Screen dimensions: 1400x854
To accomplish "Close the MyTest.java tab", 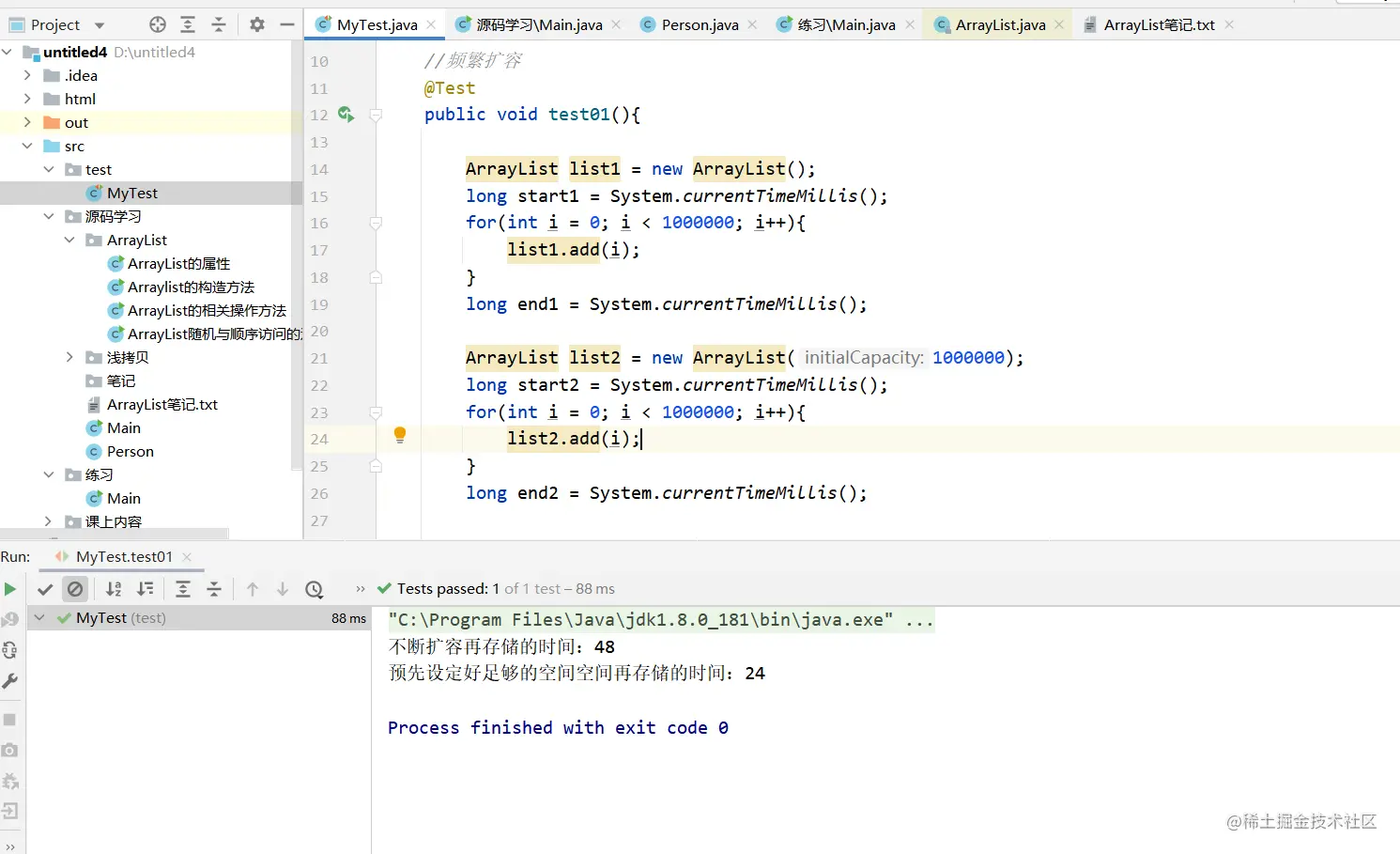I will click(x=431, y=25).
